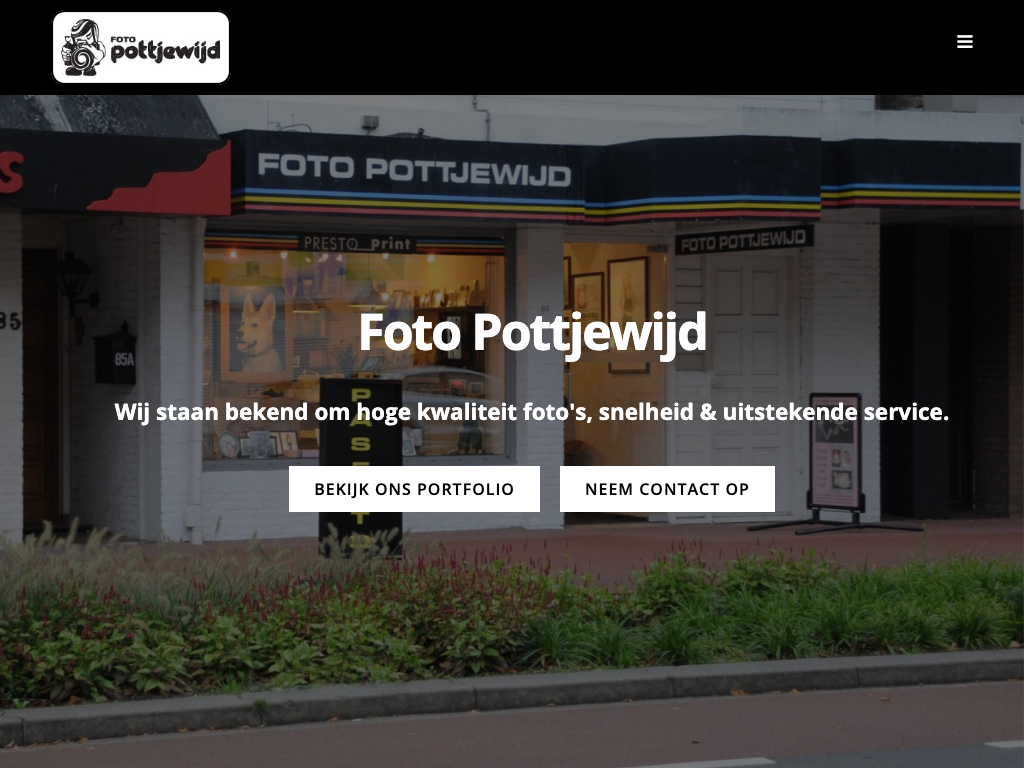
Task: Select the BEKIJK ONS PORTFOLIO button
Action: tap(414, 488)
